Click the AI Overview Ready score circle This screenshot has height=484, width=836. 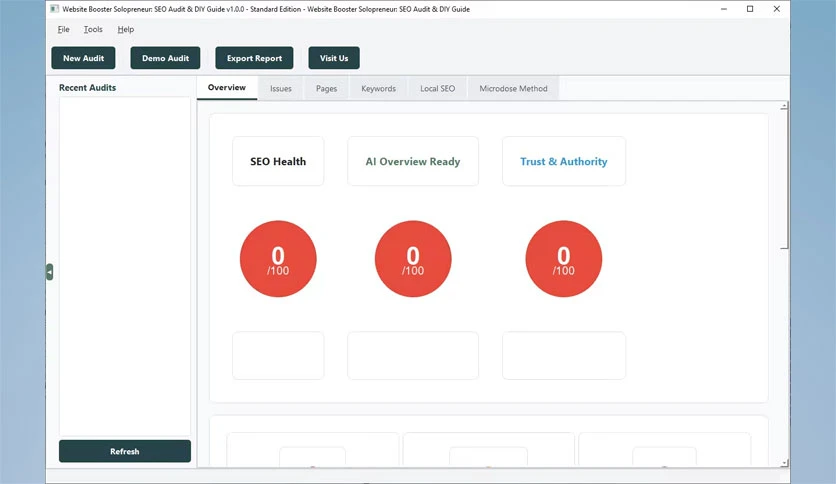click(x=413, y=259)
